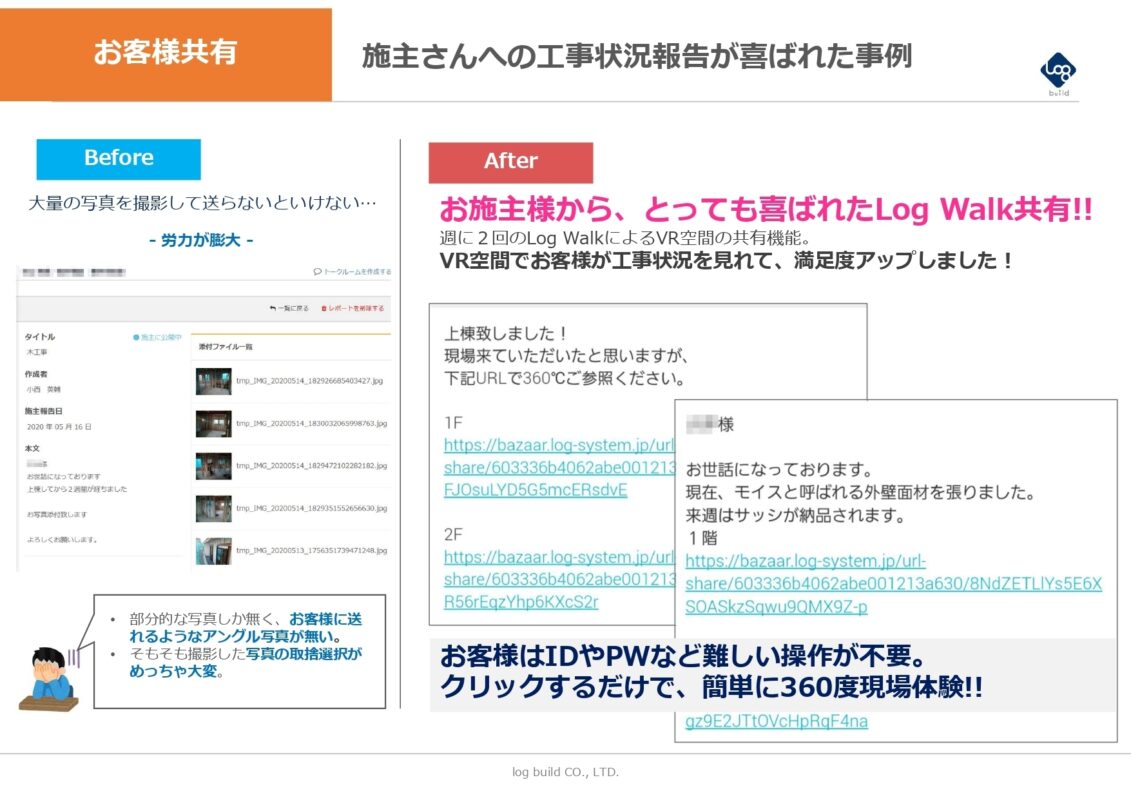The width and height of the screenshot is (1131, 800).
Task: Click the 作成者 field label
Action: pyautogui.click(x=36, y=374)
